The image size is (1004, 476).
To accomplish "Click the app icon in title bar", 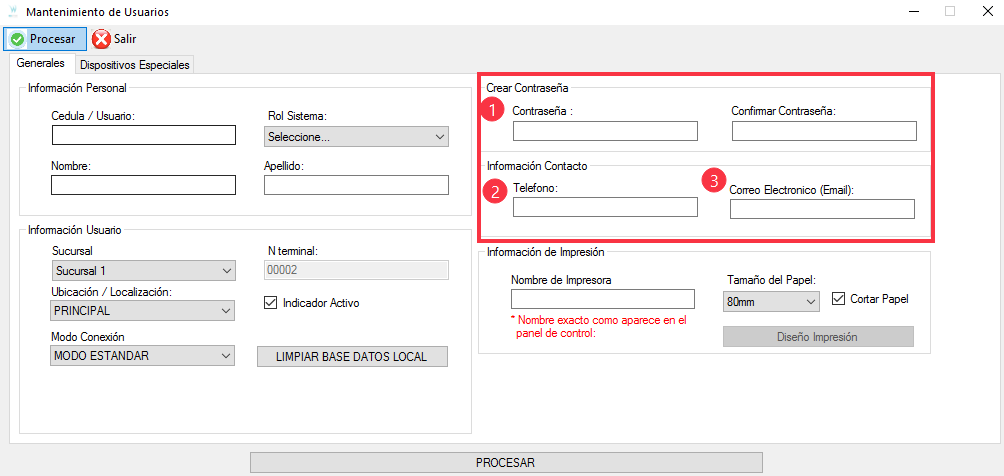I will tap(12, 12).
